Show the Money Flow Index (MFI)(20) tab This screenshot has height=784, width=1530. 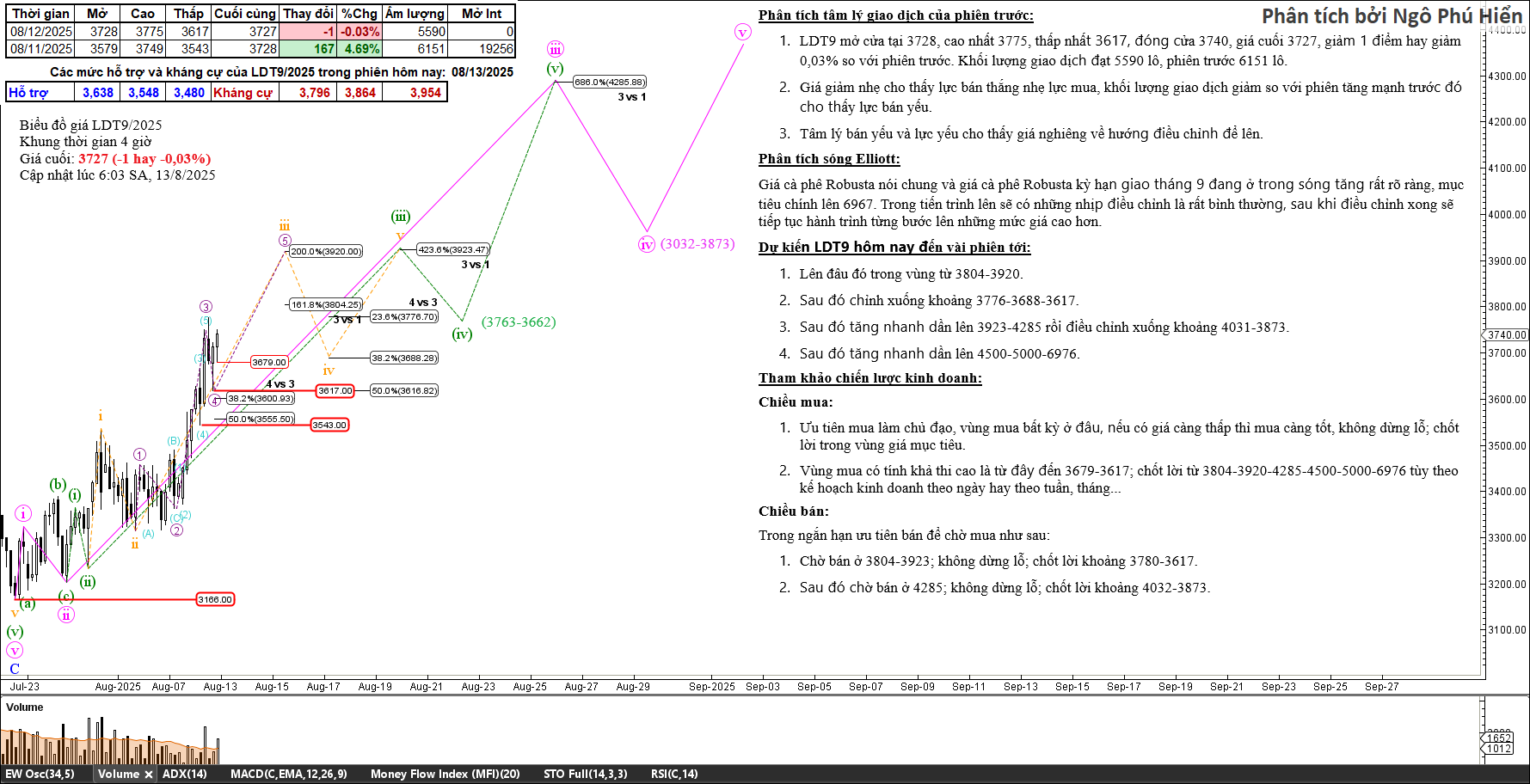pyautogui.click(x=445, y=774)
